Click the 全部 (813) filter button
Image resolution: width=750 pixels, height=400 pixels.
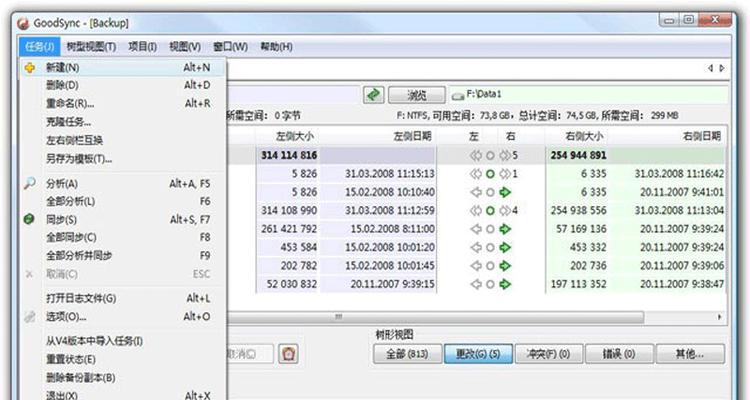coord(408,354)
